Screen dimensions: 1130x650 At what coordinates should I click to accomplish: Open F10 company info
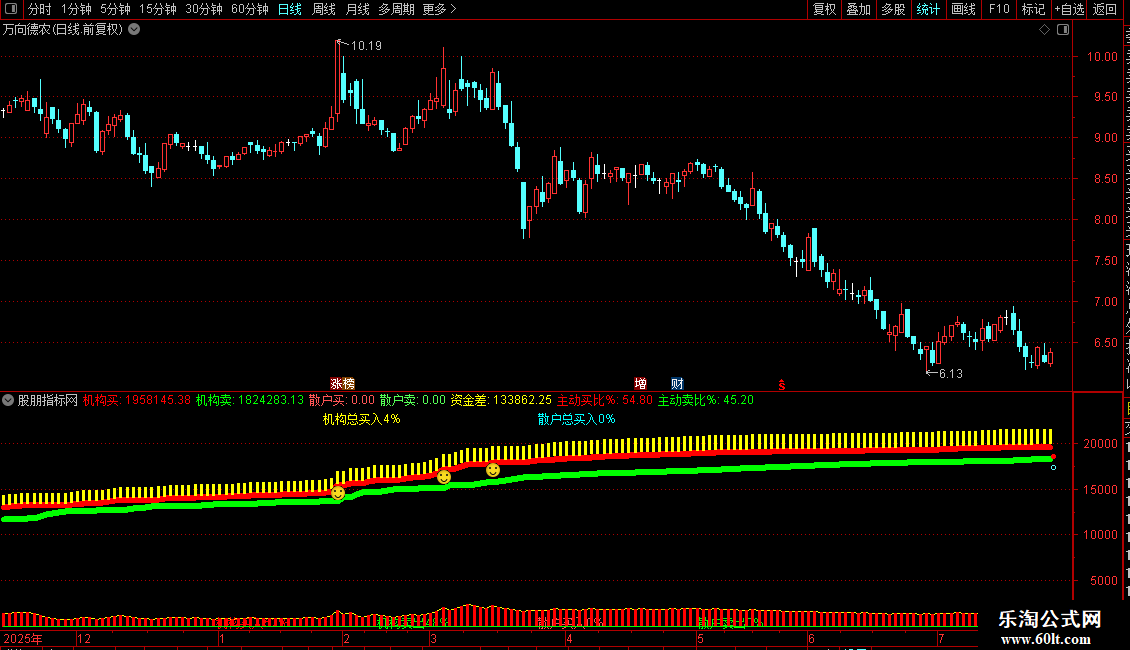coord(999,9)
